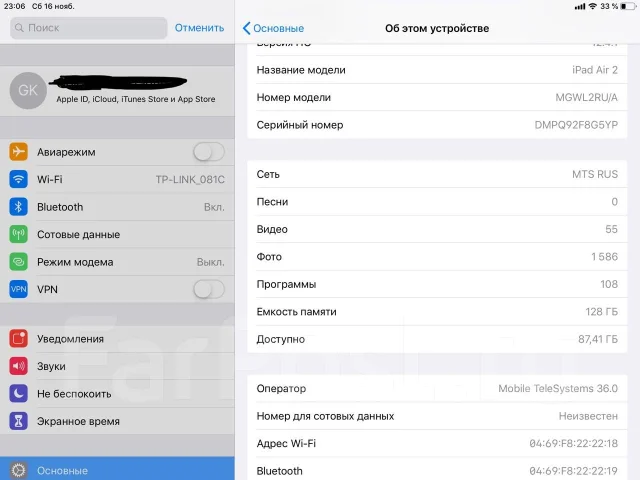Viewport: 640px width, 480px height.
Task: Open Сотовые данные settings
Action: [117, 234]
